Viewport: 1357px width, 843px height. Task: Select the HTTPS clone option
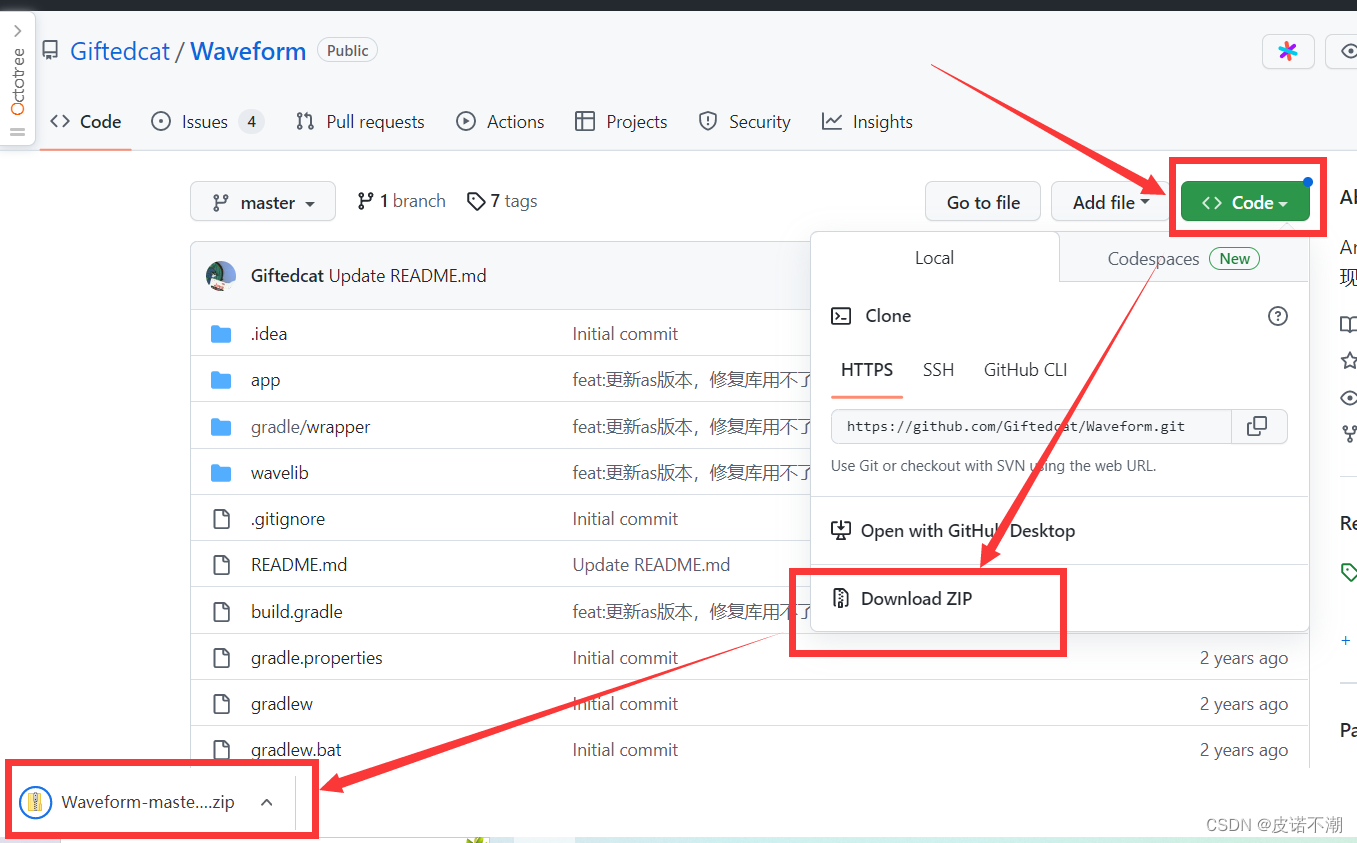867,370
